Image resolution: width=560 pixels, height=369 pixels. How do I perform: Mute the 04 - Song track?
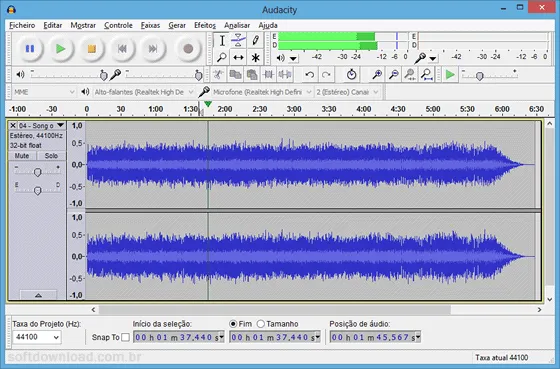pos(22,156)
